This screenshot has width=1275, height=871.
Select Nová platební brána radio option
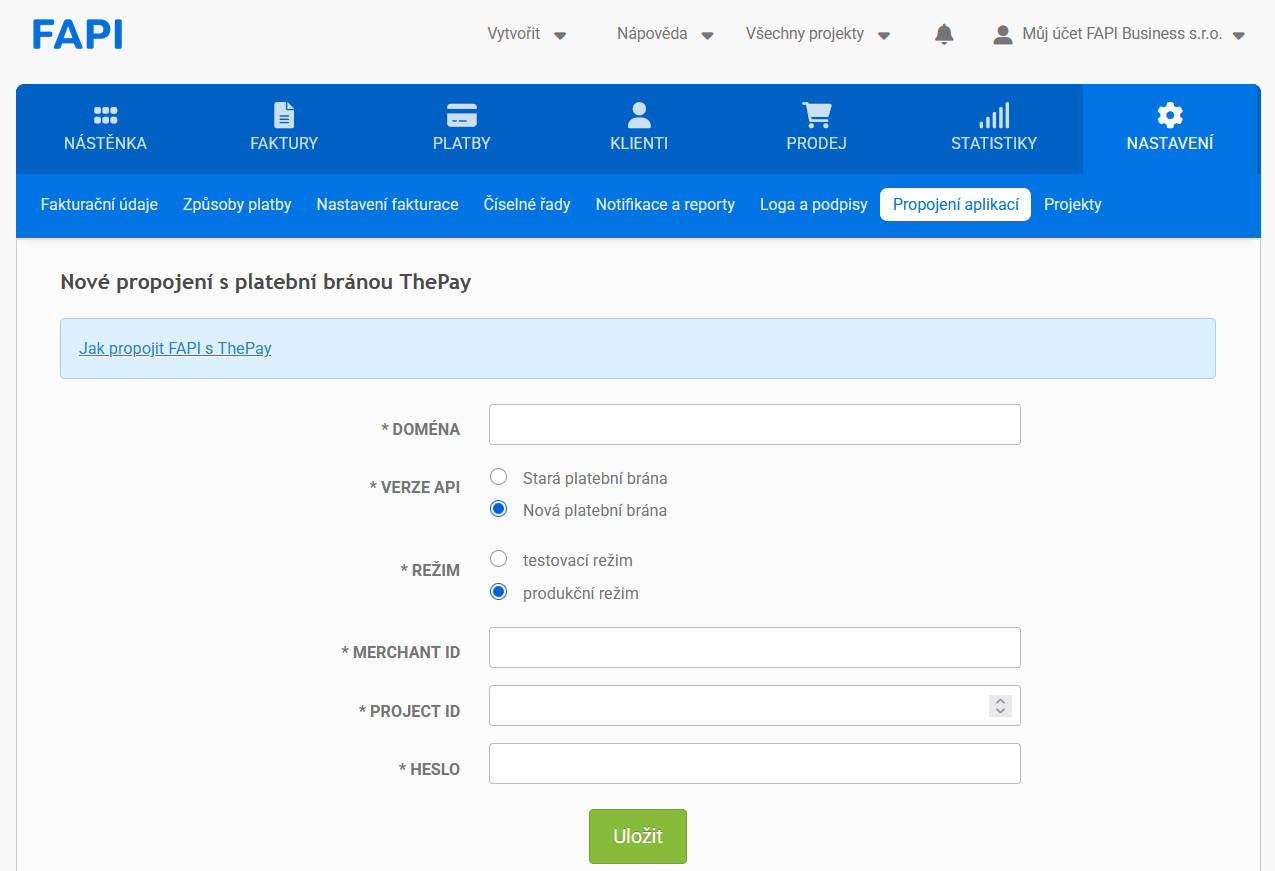coord(499,509)
